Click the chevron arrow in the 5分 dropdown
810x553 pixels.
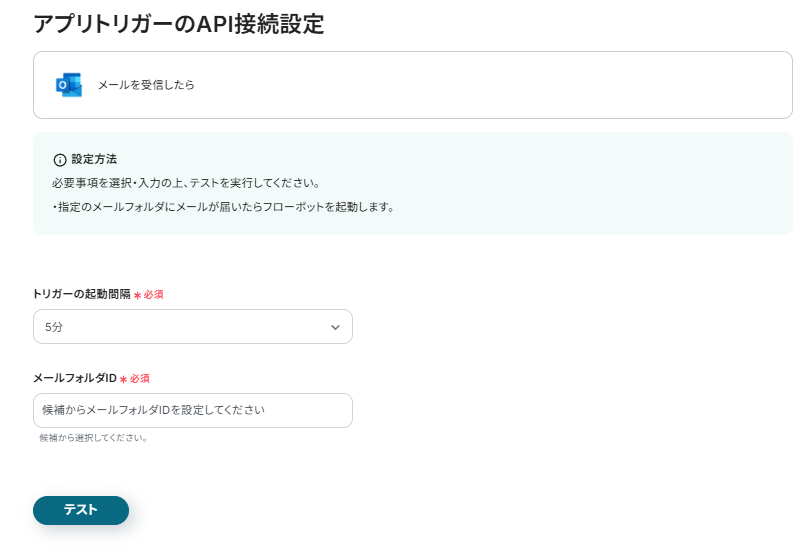tap(335, 327)
